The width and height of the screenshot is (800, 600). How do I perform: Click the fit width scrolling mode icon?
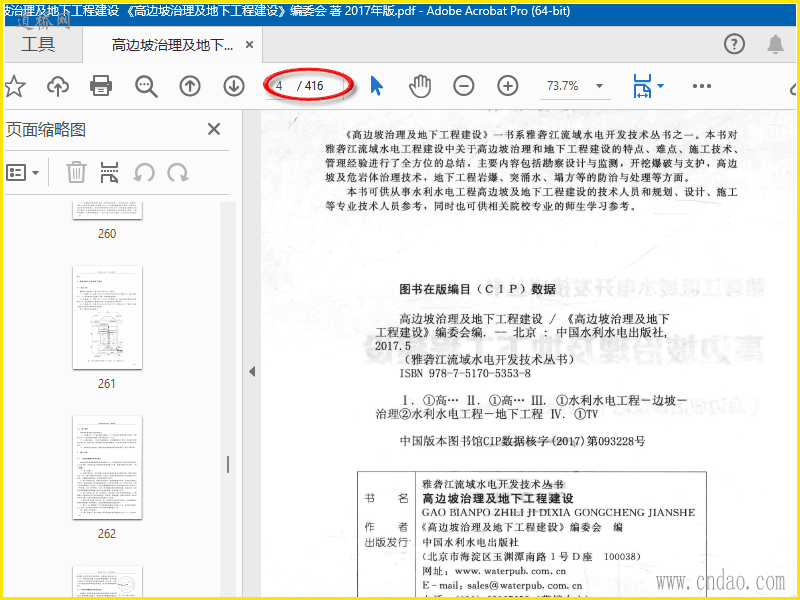click(x=642, y=86)
